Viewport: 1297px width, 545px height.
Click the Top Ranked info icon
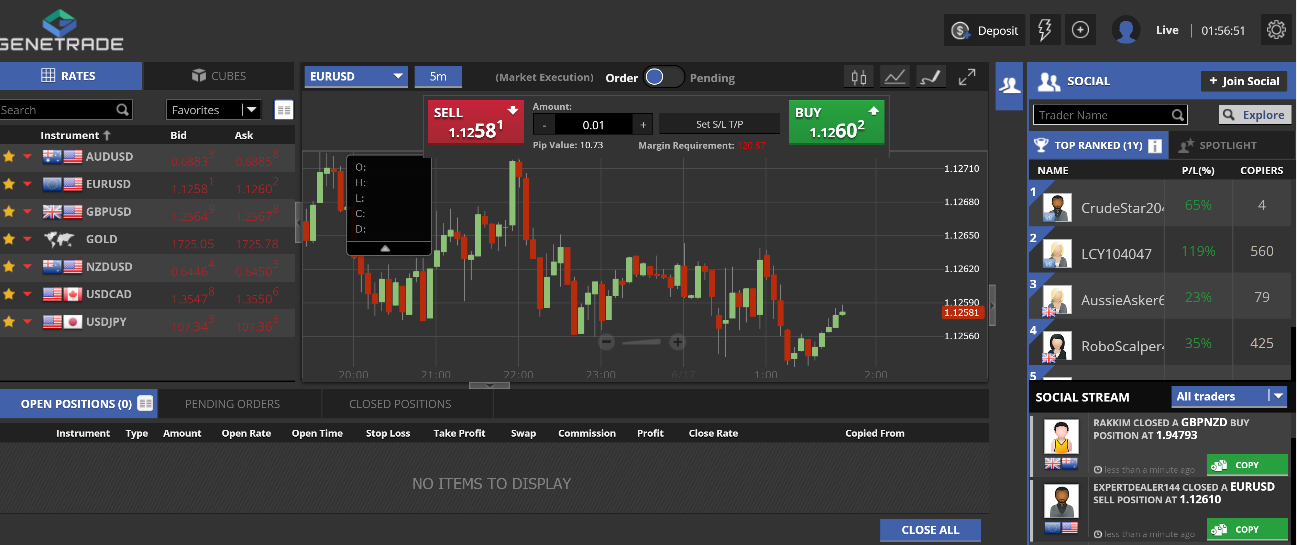pos(1155,146)
